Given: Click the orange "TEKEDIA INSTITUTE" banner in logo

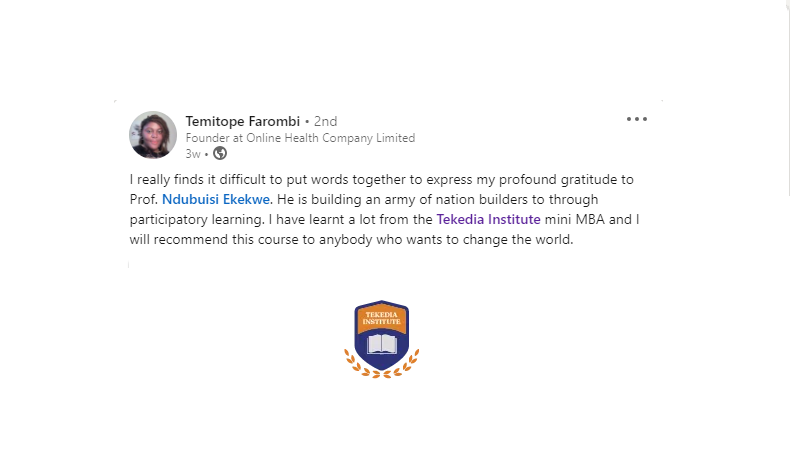Looking at the screenshot, I should pyautogui.click(x=381, y=318).
